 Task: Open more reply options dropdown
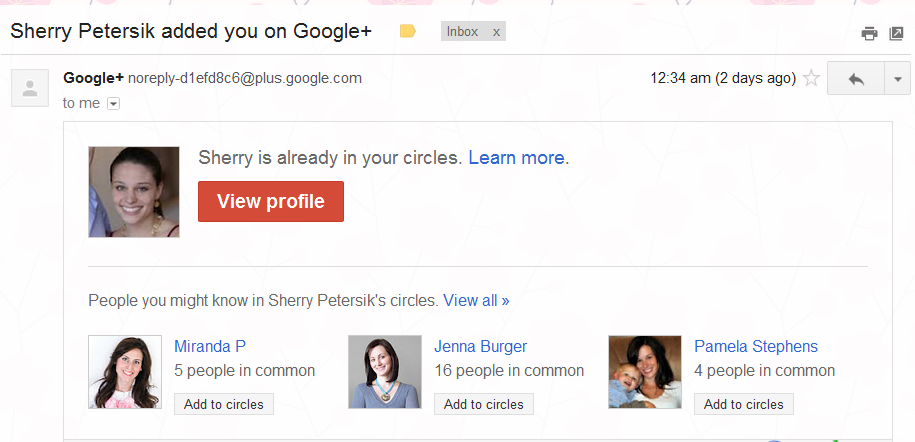click(897, 79)
